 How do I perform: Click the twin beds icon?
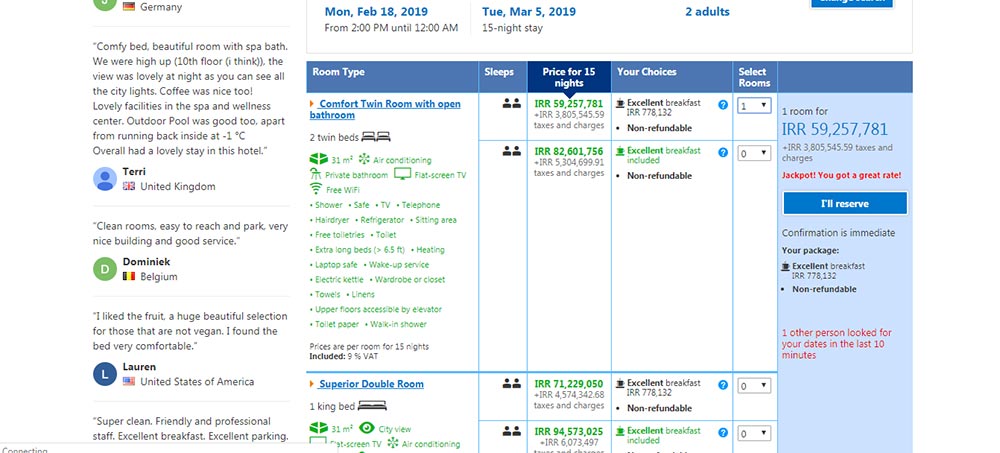[x=375, y=136]
